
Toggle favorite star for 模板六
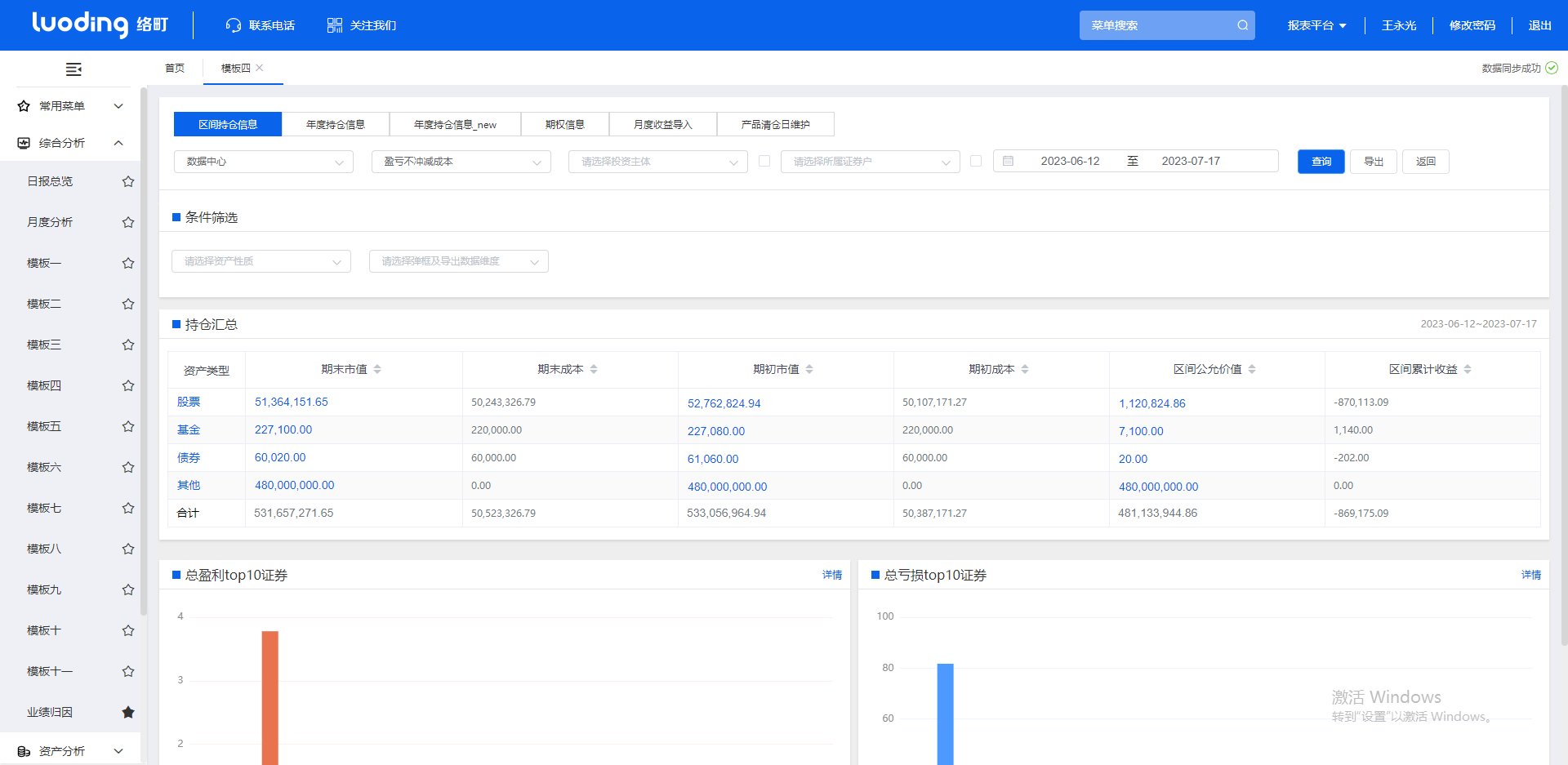point(128,467)
